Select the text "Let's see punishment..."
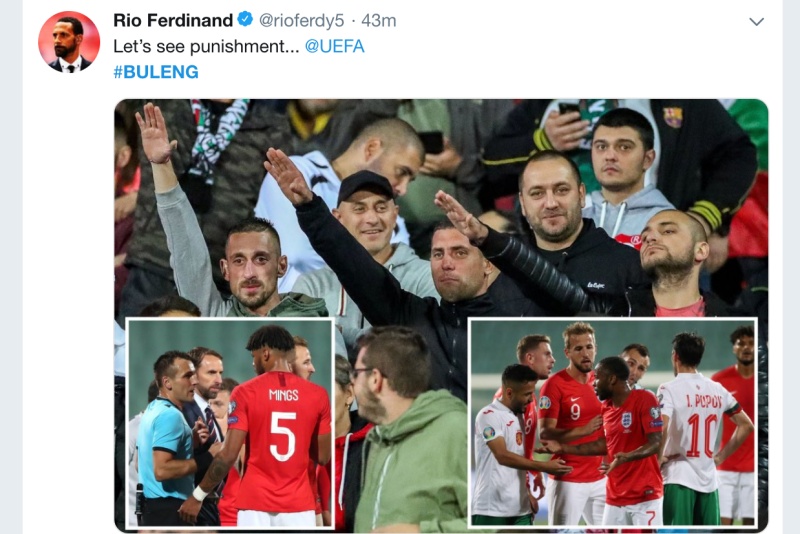 point(206,46)
